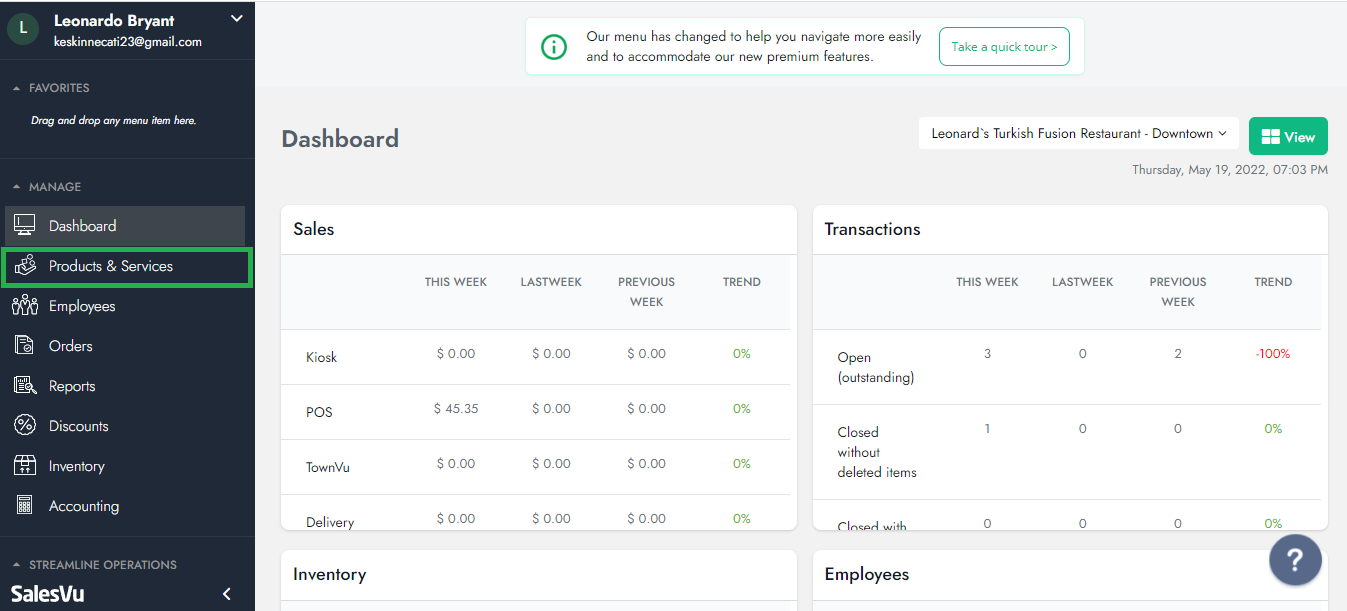
Task: Open the restaurant location dropdown
Action: (x=1078, y=134)
